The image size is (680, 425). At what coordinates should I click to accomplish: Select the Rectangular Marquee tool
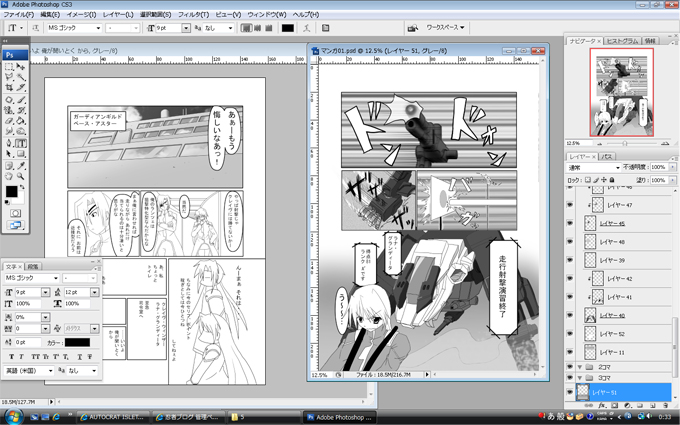(x=9, y=66)
